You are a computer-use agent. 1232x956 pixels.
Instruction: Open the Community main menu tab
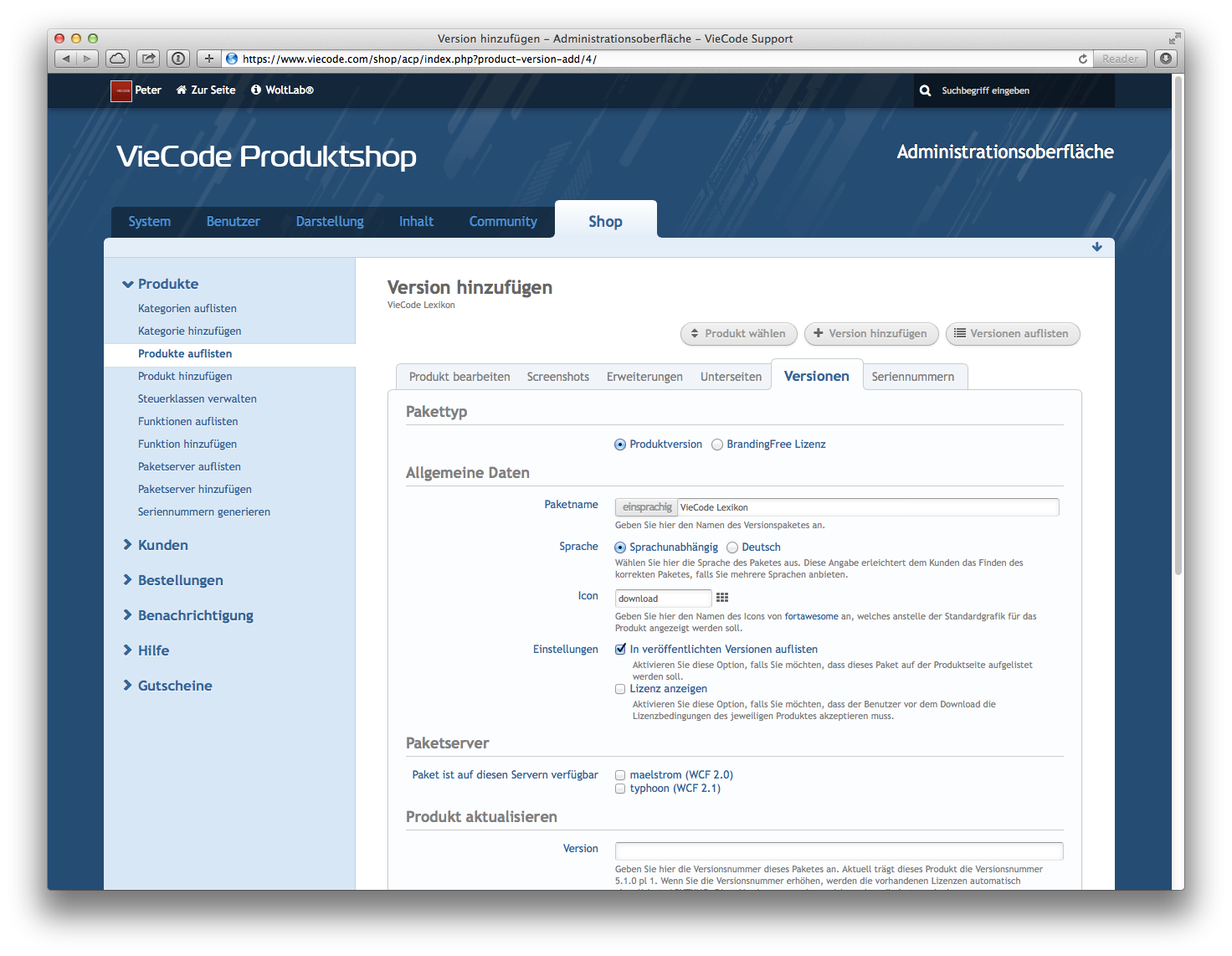point(503,222)
